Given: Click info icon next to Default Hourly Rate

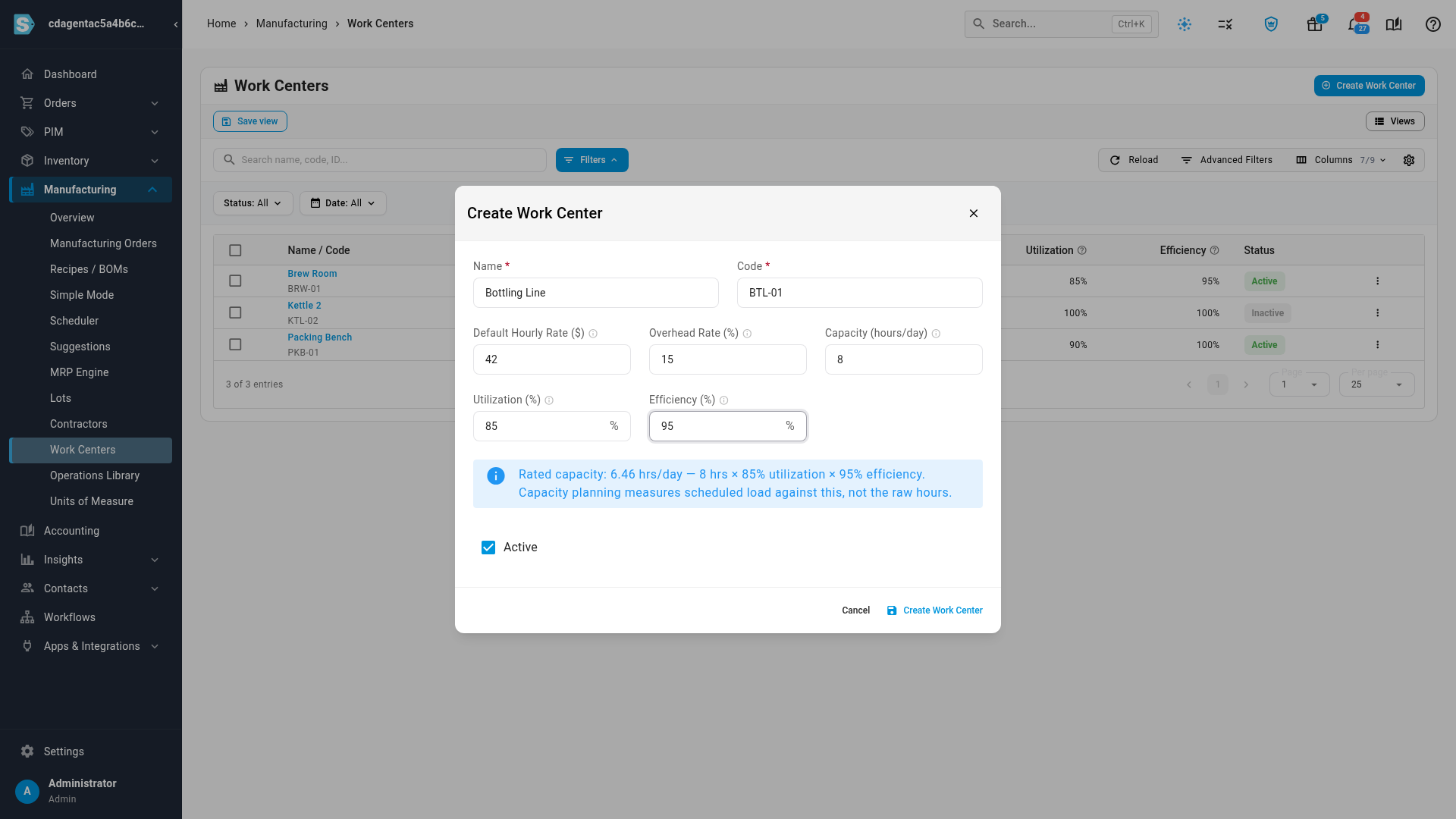Looking at the screenshot, I should click(x=593, y=334).
